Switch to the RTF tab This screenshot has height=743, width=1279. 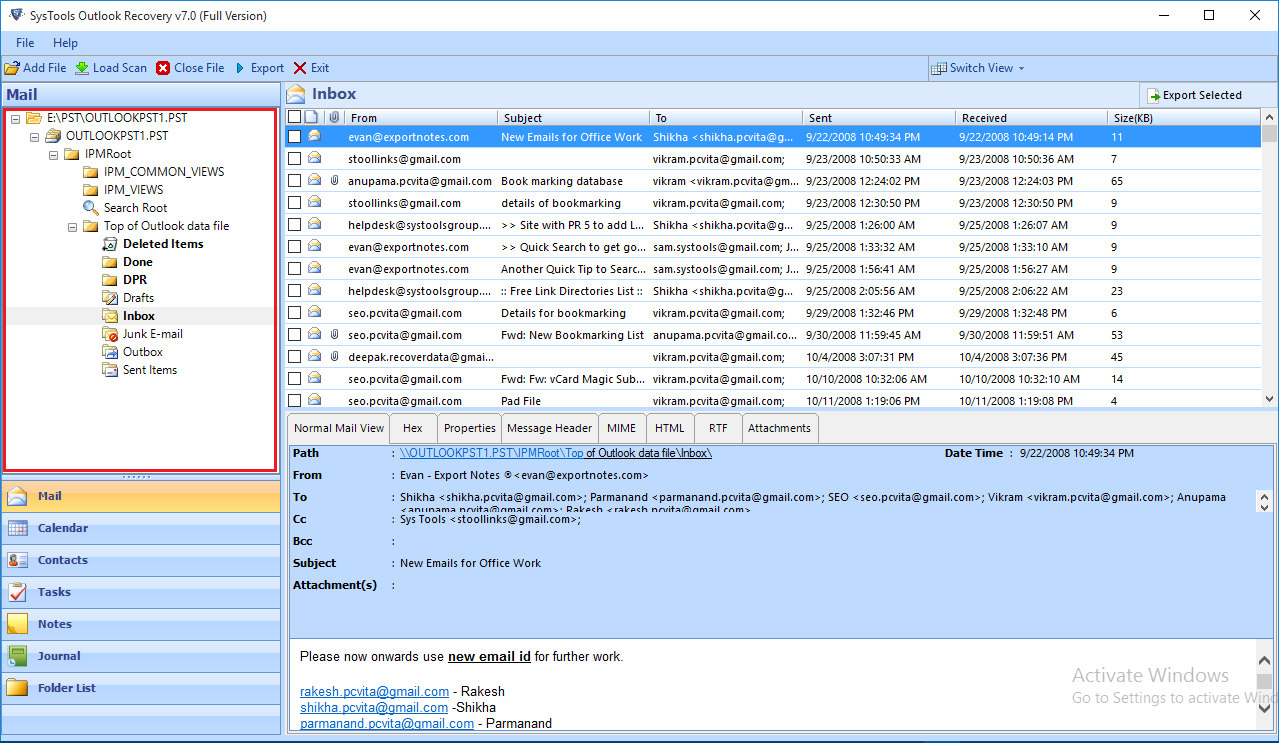tap(718, 428)
